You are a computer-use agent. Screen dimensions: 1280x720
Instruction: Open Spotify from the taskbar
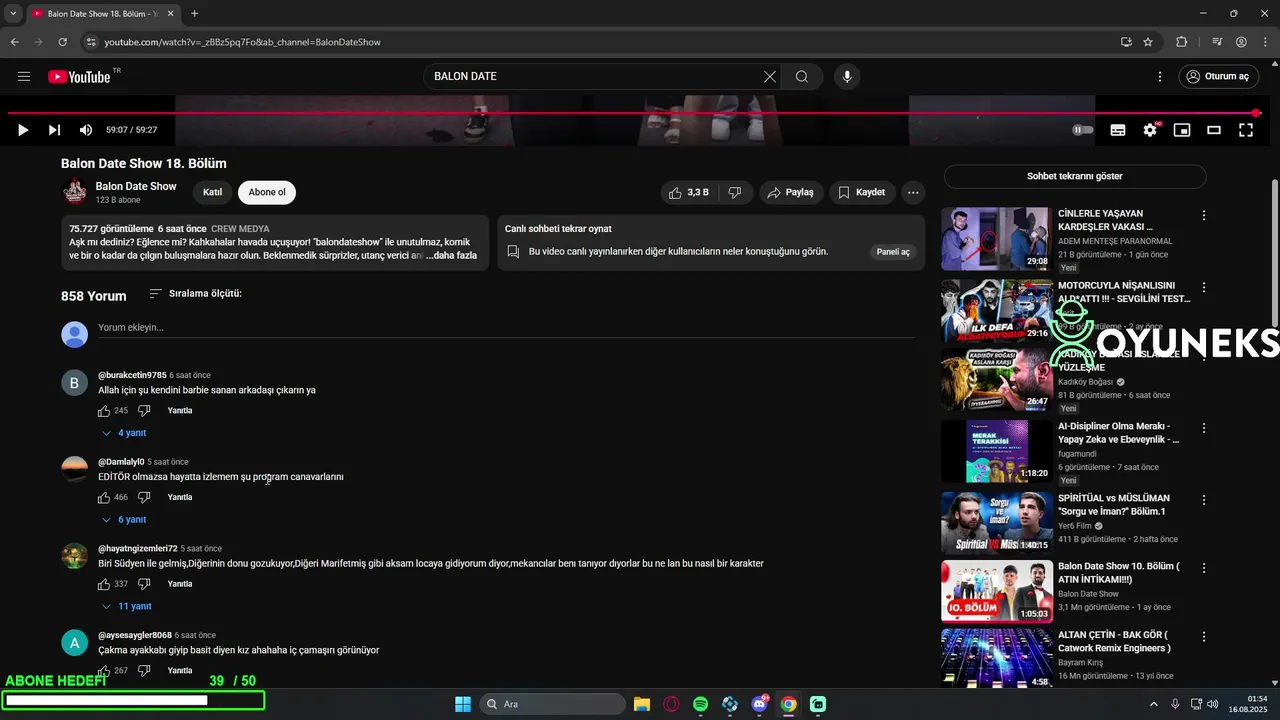(700, 704)
